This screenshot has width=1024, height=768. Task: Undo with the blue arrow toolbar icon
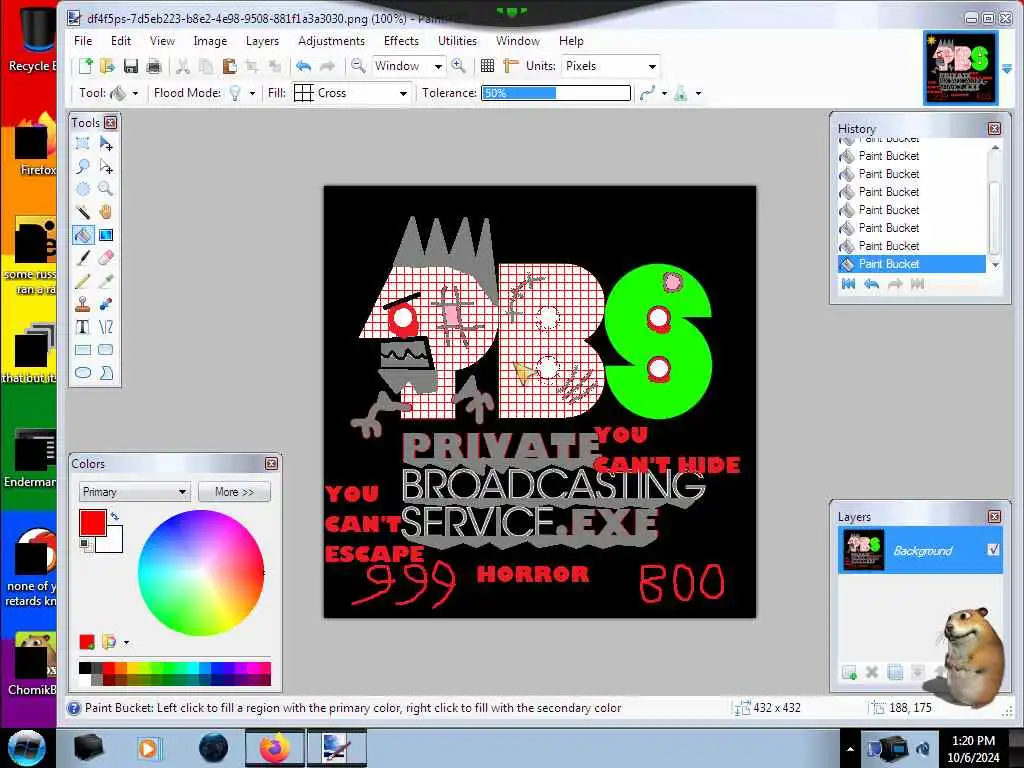point(304,66)
